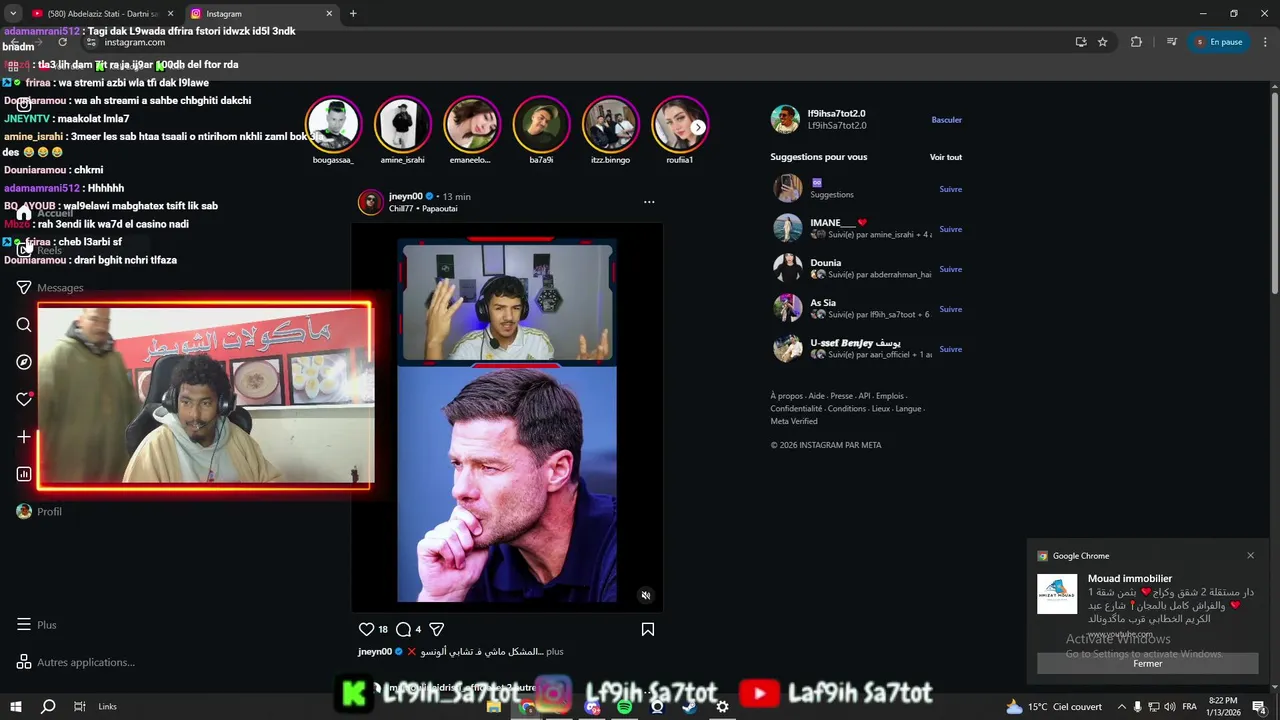Image resolution: width=1280 pixels, height=720 pixels.
Task: Open the Plus hamburger menu in sidebar
Action: (36, 624)
